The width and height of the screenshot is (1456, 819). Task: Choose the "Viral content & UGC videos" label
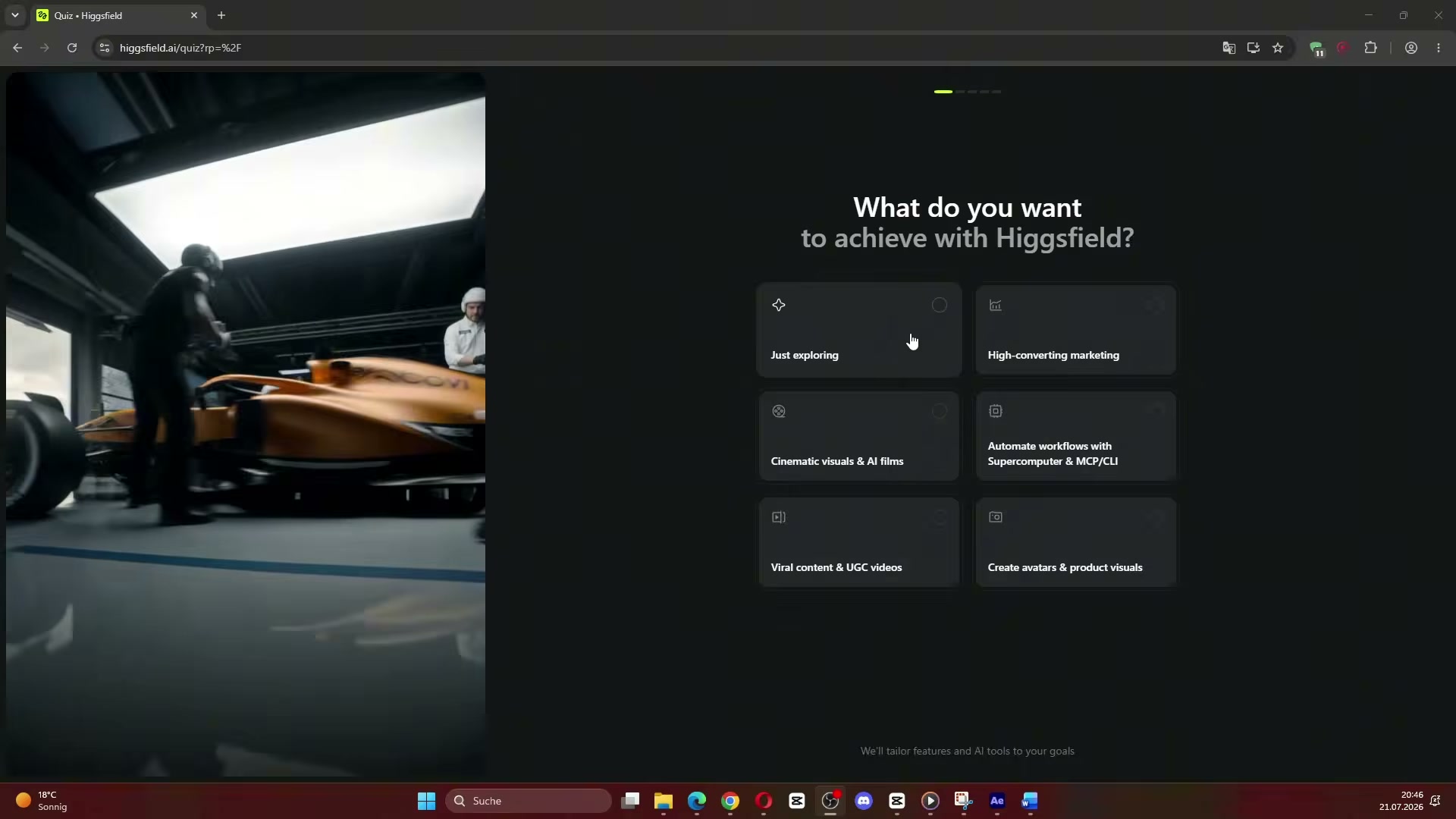(x=836, y=567)
